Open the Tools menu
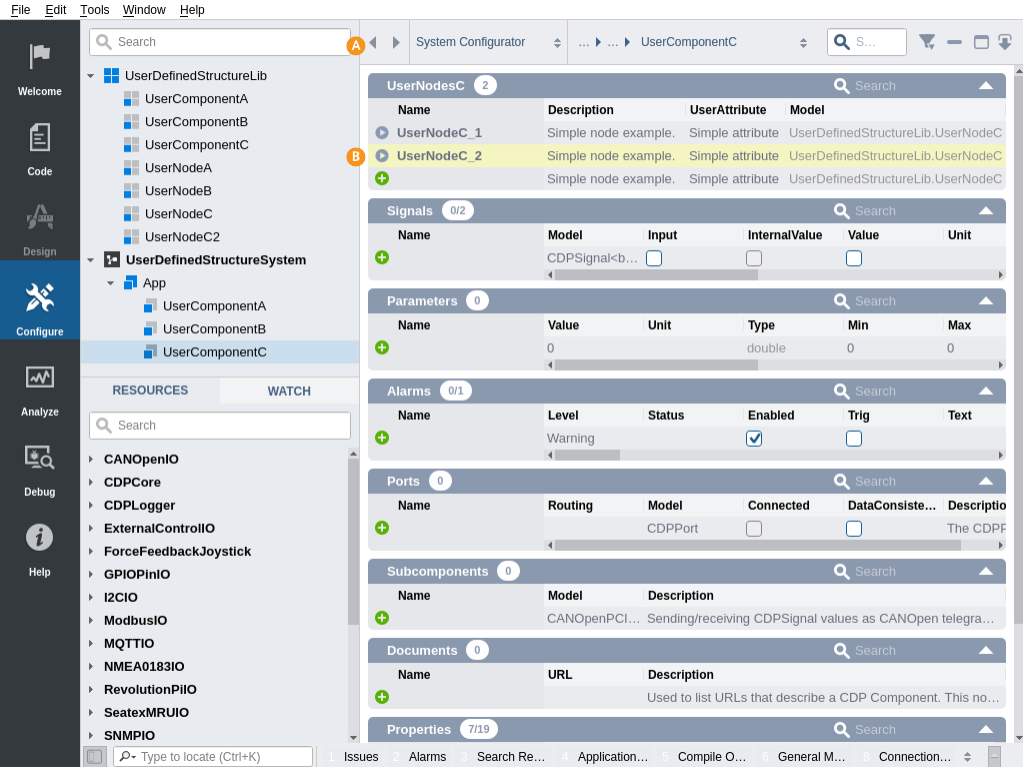The width and height of the screenshot is (1023, 767). pyautogui.click(x=95, y=10)
